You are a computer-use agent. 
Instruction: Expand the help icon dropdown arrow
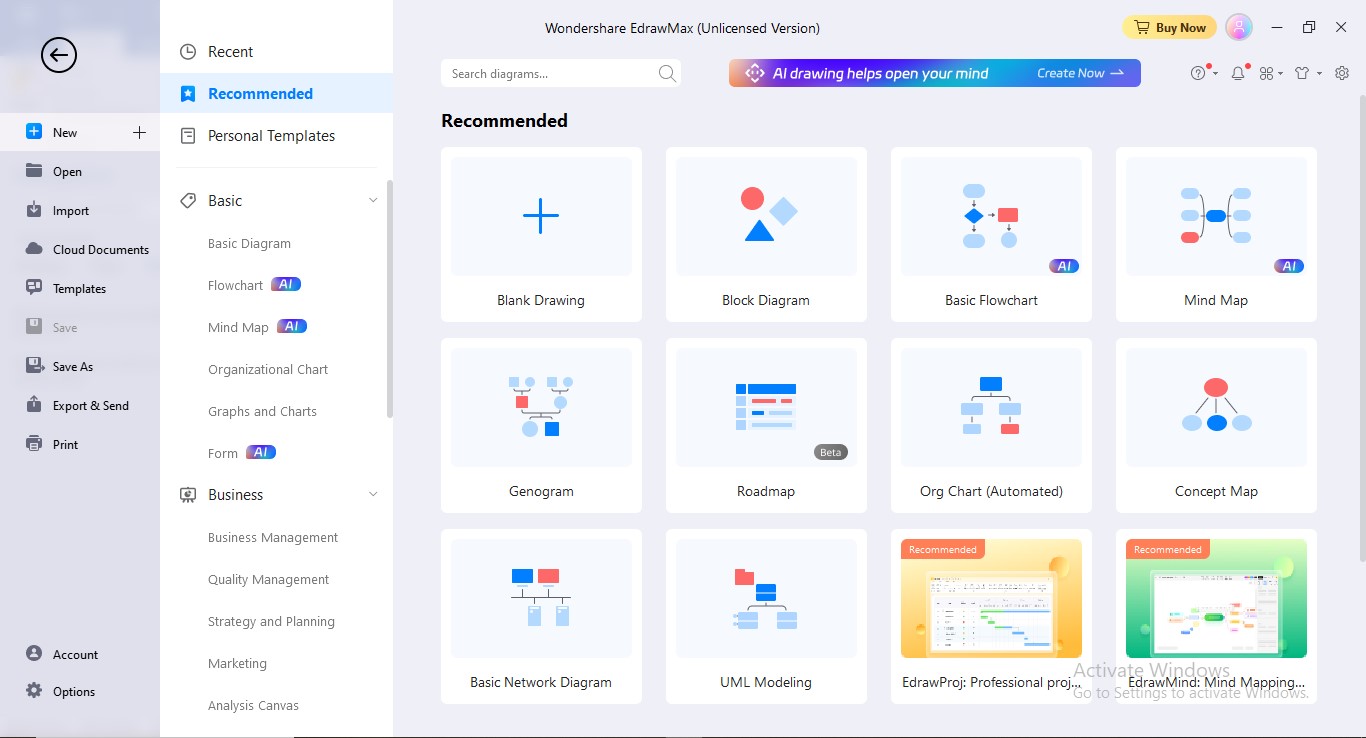(1214, 74)
